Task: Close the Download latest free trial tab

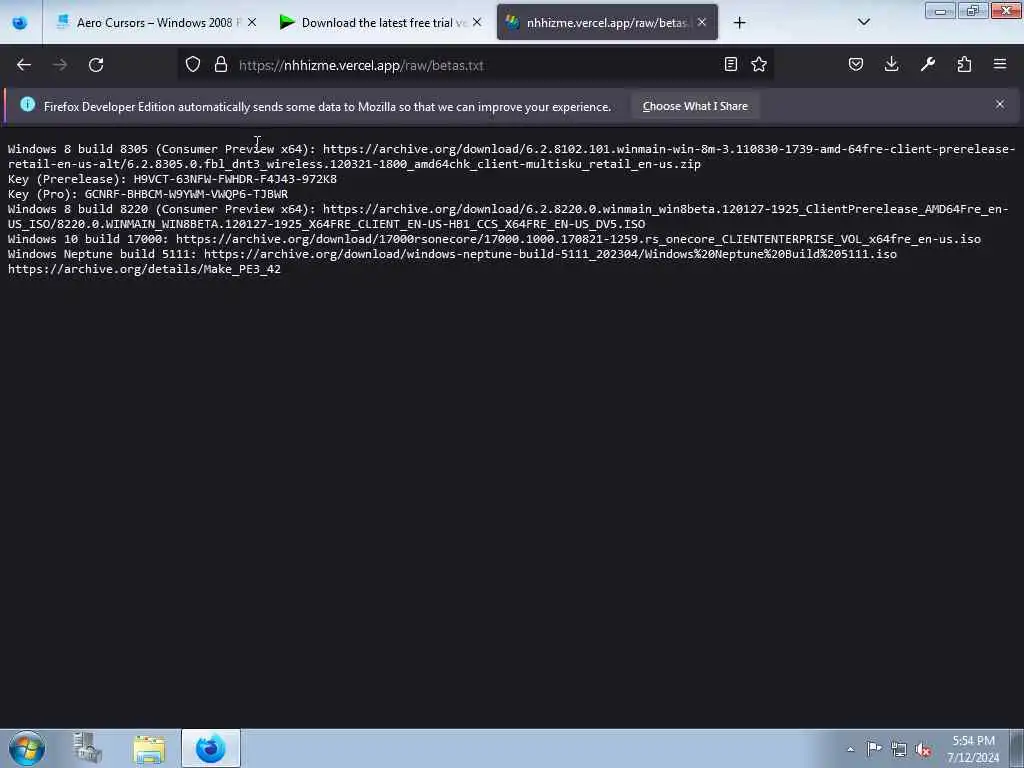Action: (477, 22)
